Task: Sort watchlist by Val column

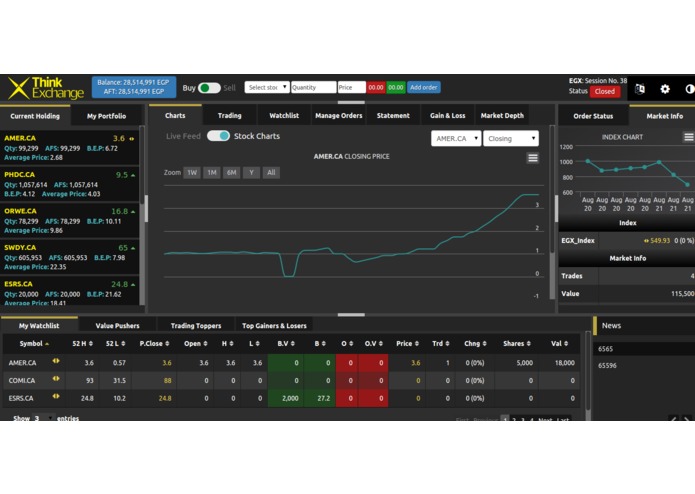Action: [x=559, y=343]
